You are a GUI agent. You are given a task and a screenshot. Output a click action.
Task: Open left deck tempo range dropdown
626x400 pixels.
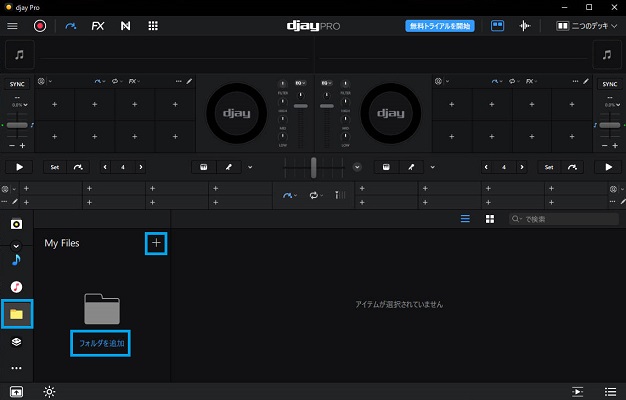point(20,105)
